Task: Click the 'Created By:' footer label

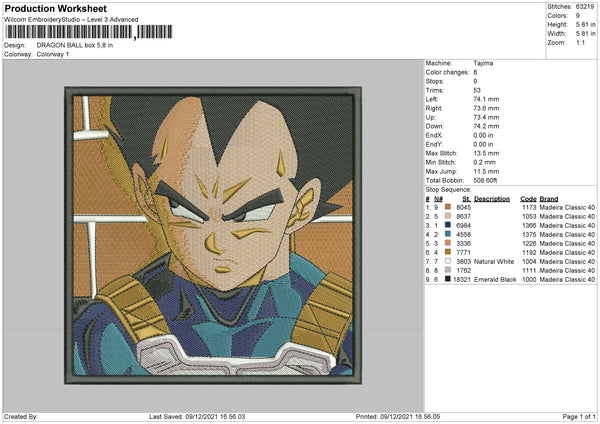Action: (x=21, y=416)
